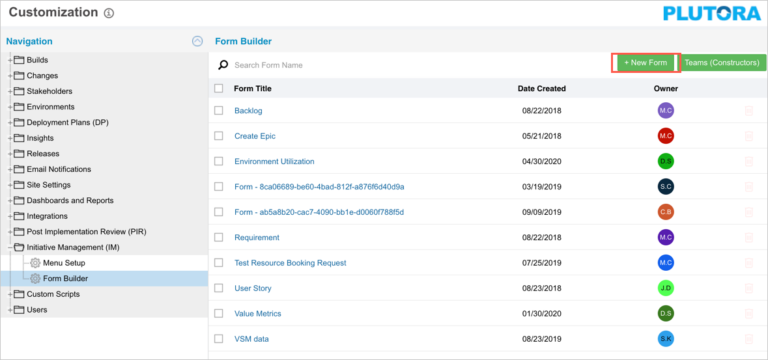Click the Builds folder icon
Screen dimensions: 768x360
(19, 60)
